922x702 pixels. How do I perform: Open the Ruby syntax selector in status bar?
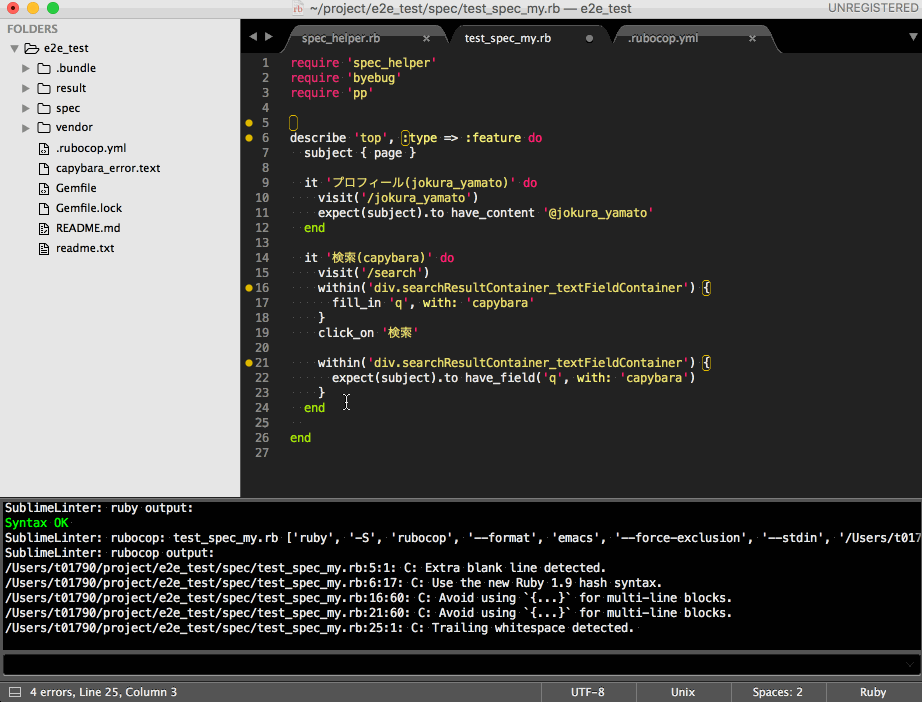871,691
